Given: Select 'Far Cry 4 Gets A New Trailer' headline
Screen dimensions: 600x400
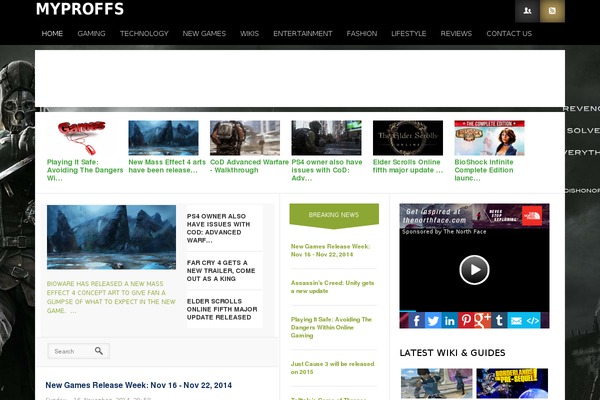Looking at the screenshot, I should [221, 271].
